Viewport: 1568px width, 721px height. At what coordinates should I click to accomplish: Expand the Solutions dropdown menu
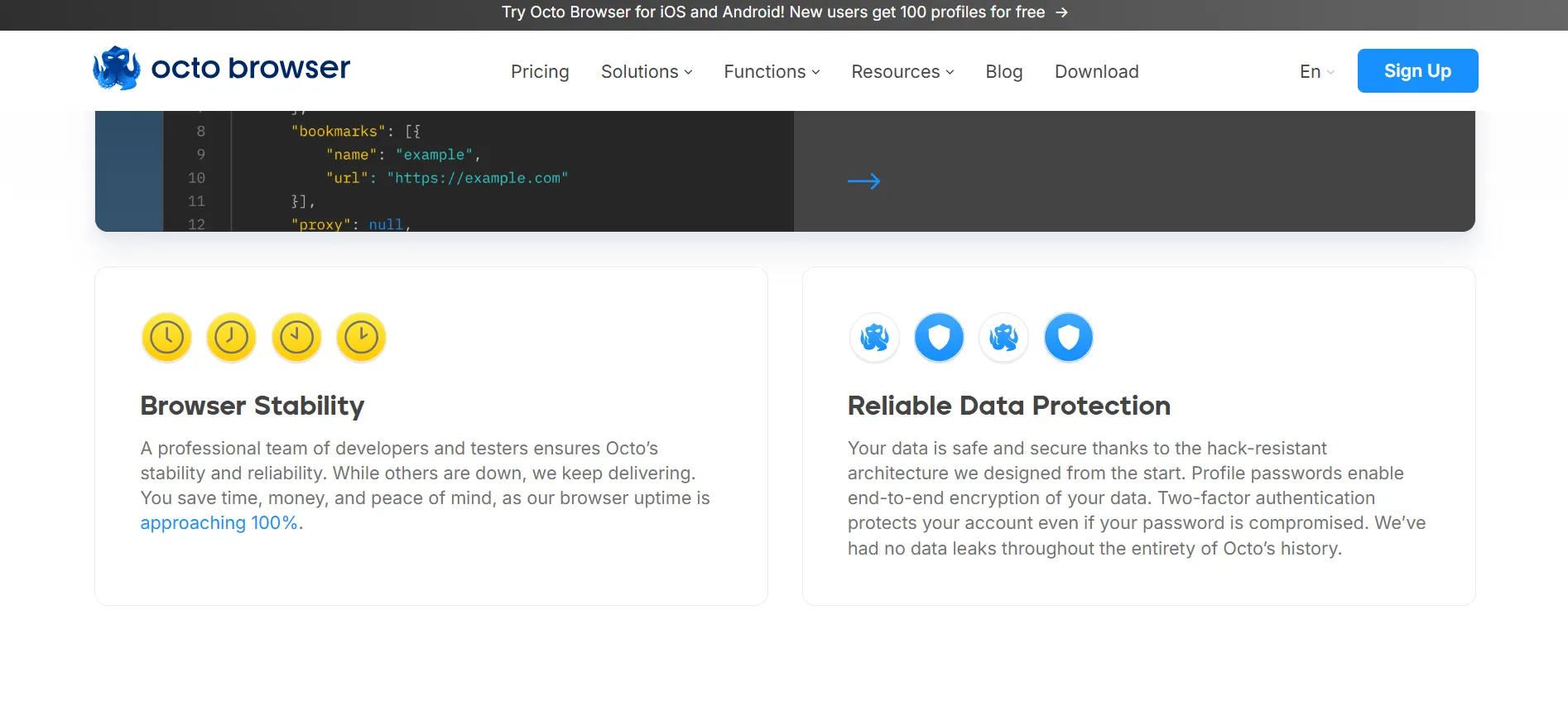coord(647,72)
